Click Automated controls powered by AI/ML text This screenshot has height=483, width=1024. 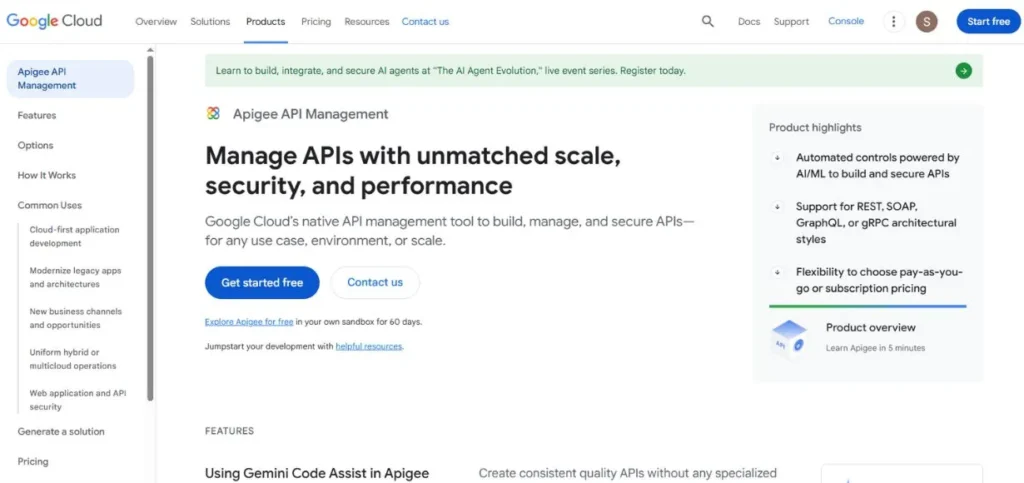pos(877,166)
